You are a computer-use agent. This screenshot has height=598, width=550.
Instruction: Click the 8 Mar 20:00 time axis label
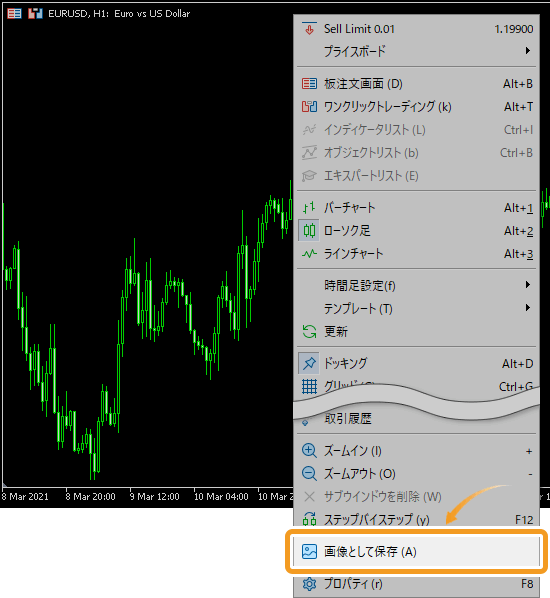[90, 497]
